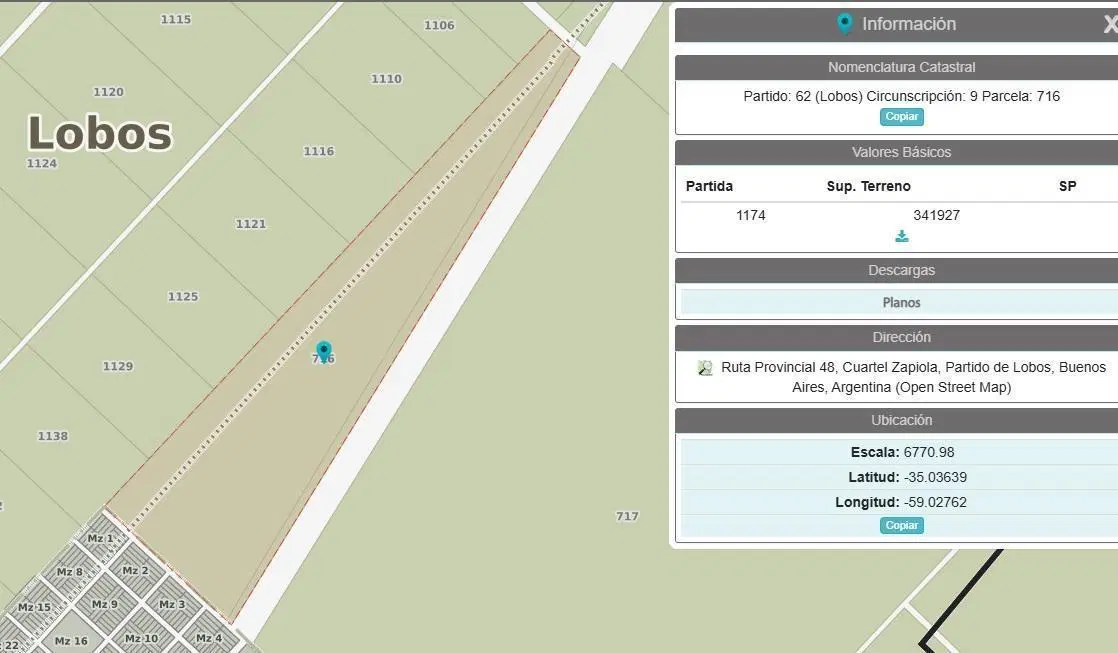Select parcel 1138 on the map
1118x653 pixels.
53,436
